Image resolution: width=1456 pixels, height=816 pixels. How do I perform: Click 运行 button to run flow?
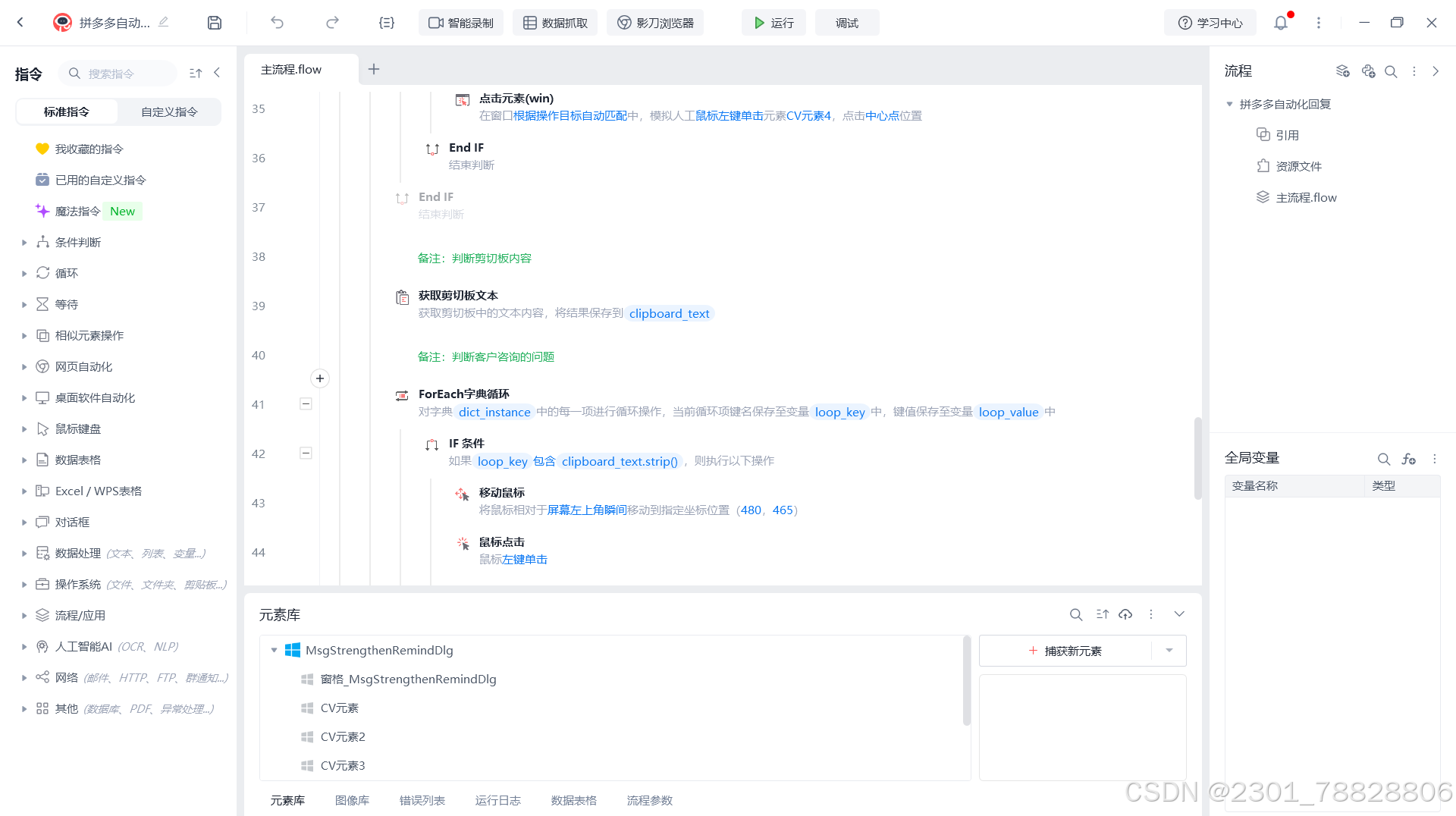pyautogui.click(x=773, y=23)
